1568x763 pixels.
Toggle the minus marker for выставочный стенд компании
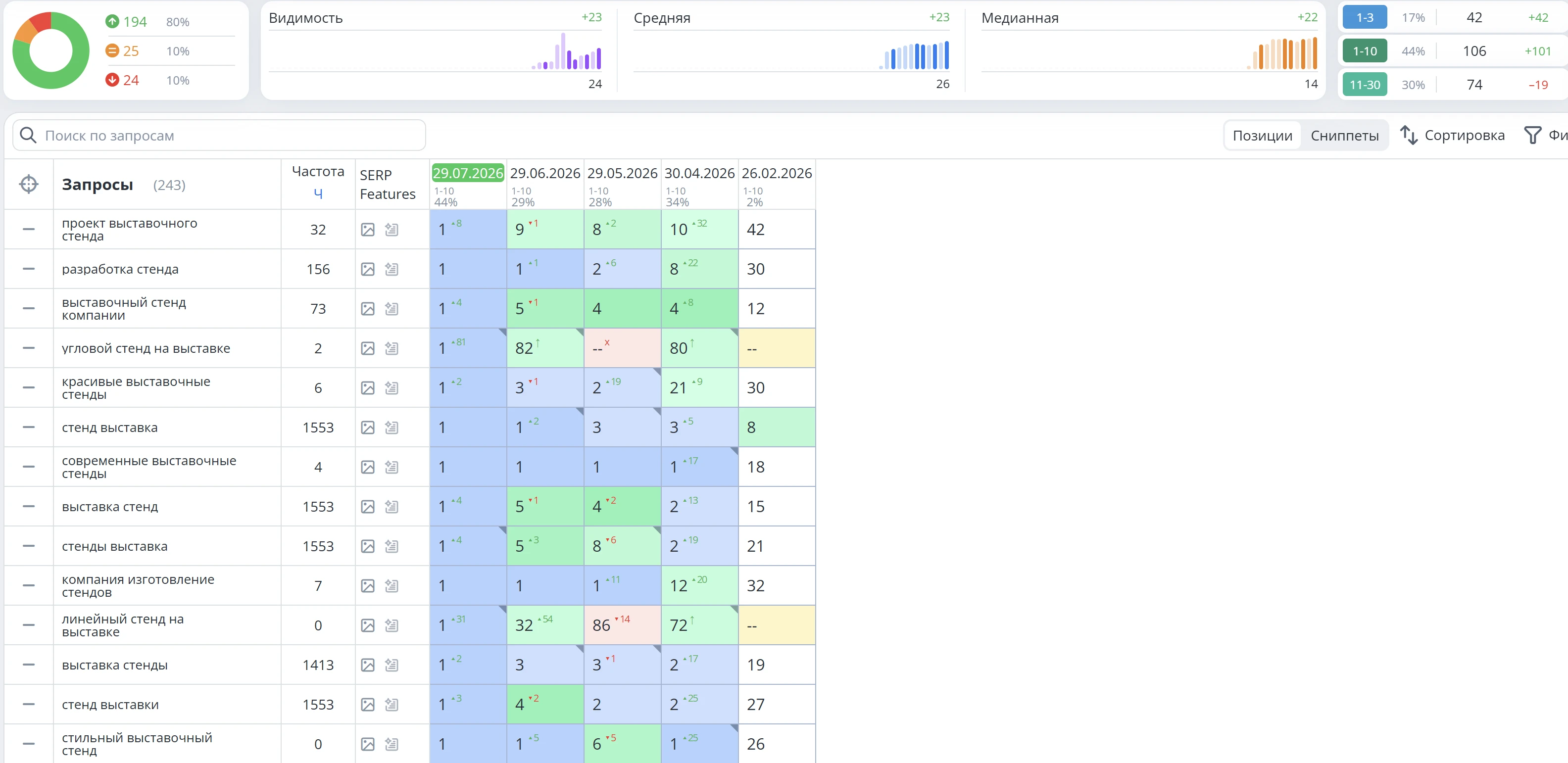(x=29, y=308)
